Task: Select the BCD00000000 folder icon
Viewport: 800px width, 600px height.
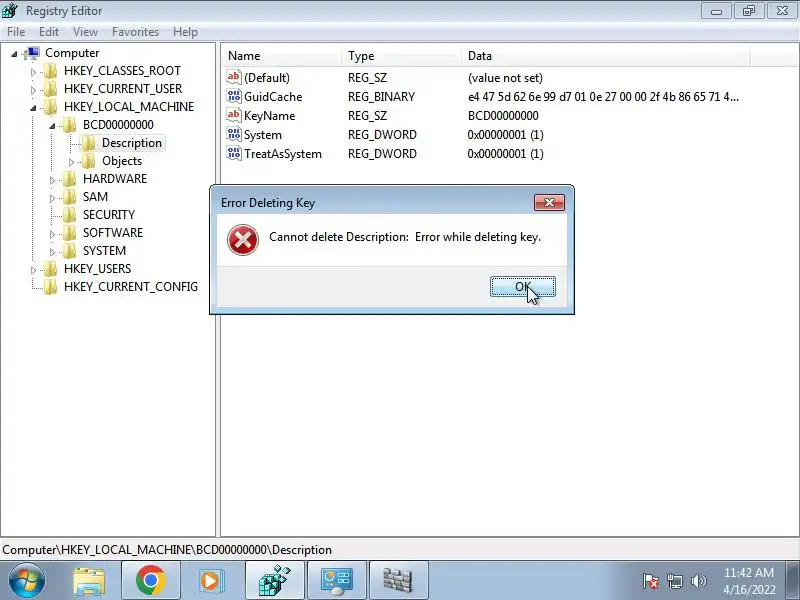Action: point(69,124)
